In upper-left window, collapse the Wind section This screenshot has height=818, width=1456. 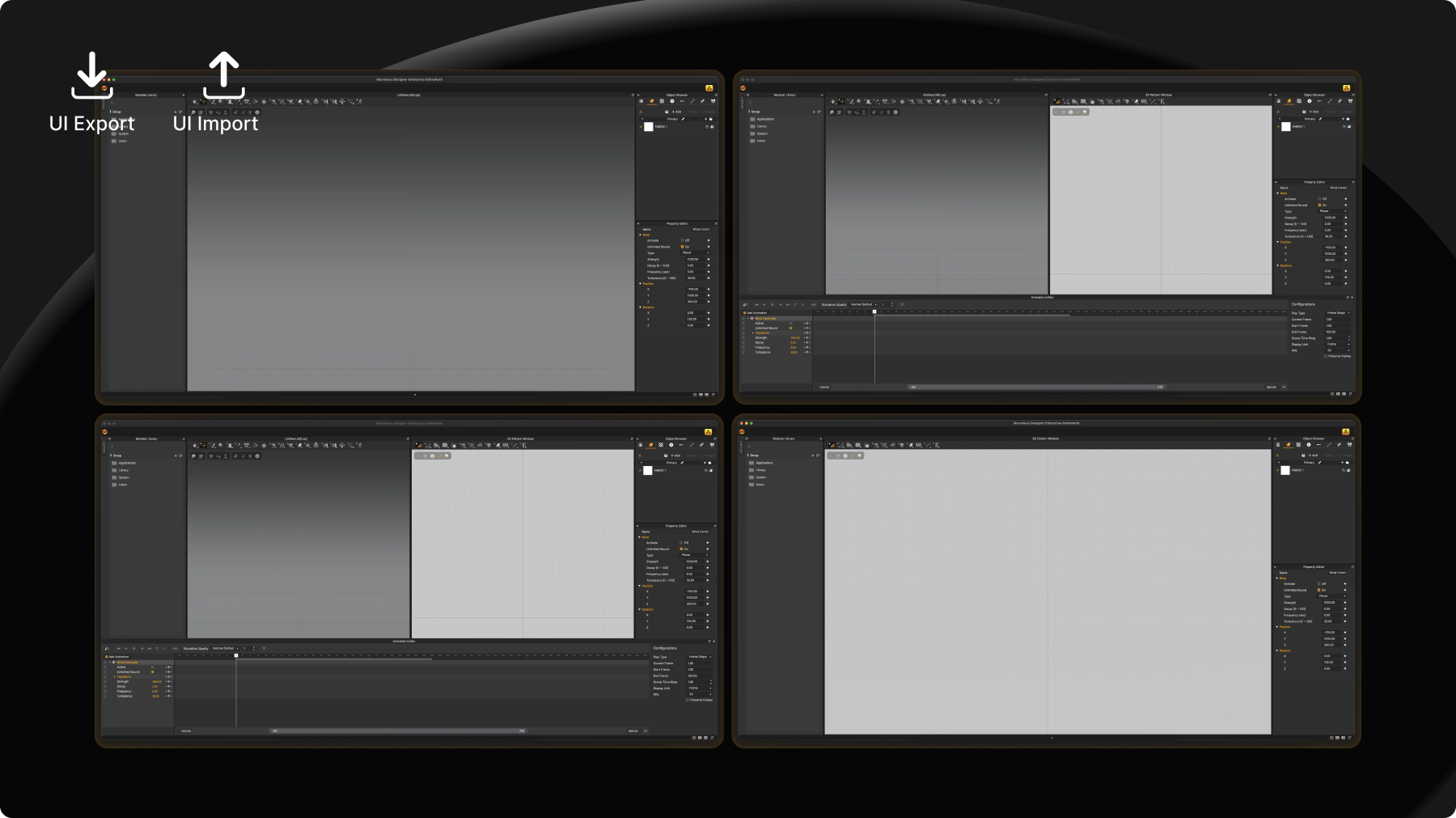click(640, 235)
